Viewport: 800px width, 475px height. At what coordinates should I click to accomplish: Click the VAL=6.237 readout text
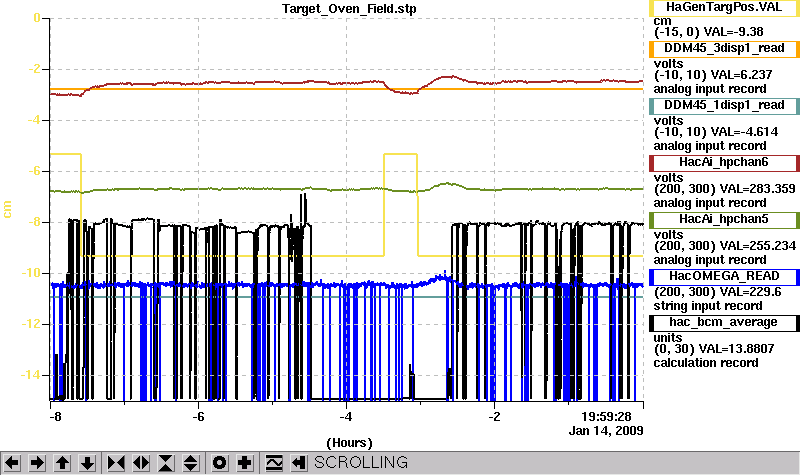click(741, 74)
